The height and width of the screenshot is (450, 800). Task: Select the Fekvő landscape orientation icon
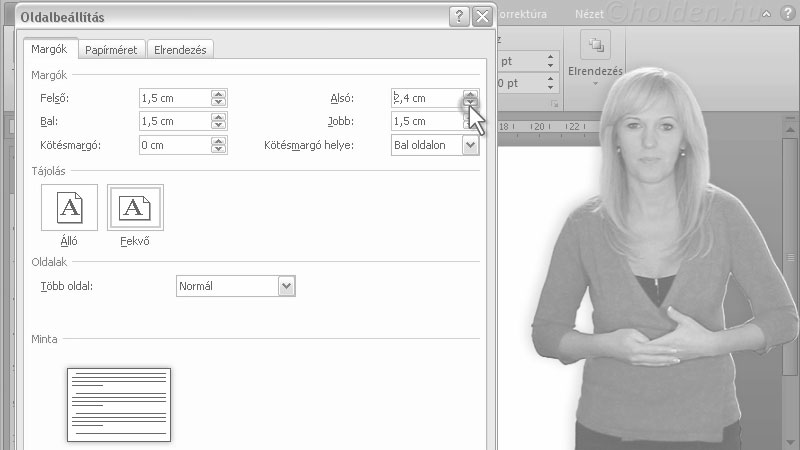[x=135, y=208]
